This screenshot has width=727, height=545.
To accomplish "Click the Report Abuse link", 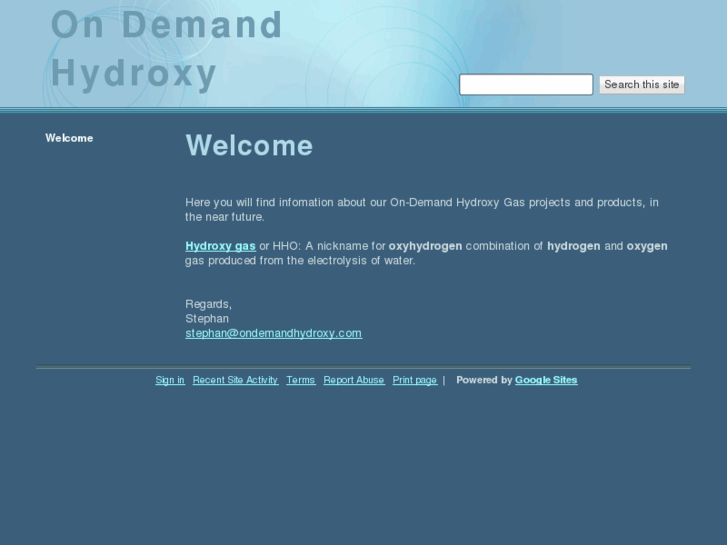I will click(354, 380).
